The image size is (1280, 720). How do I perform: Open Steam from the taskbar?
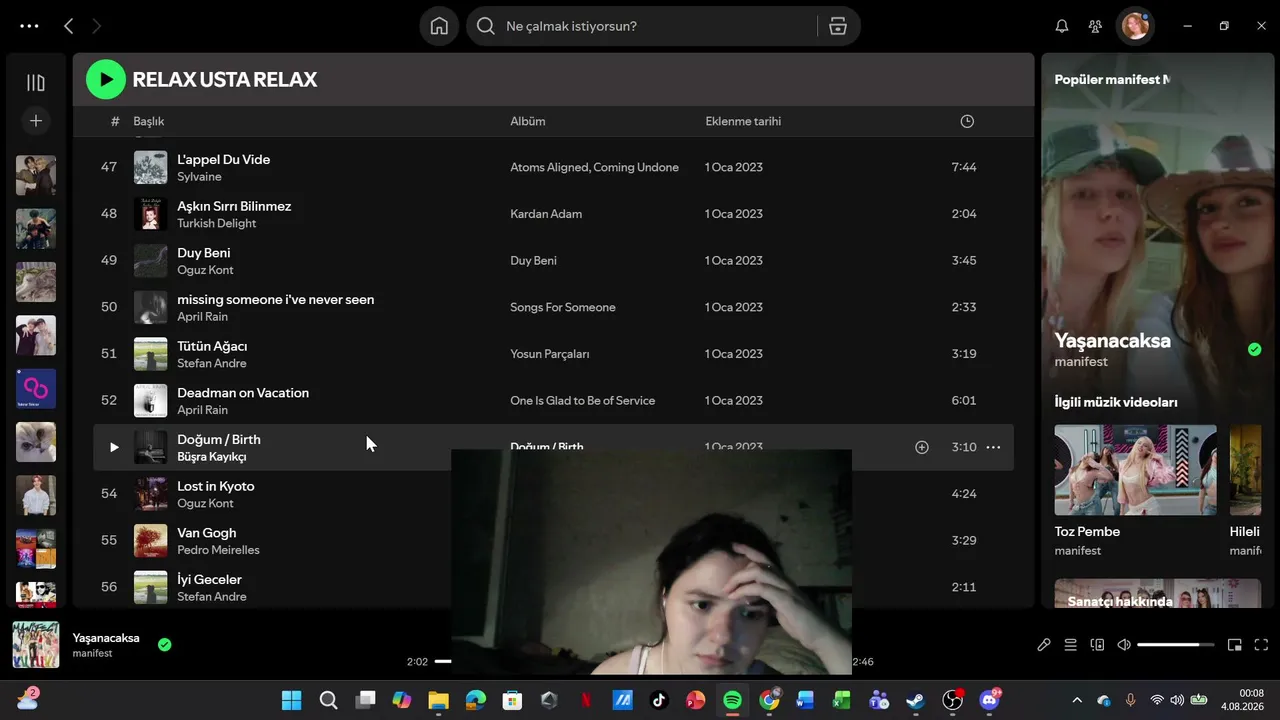click(x=916, y=700)
